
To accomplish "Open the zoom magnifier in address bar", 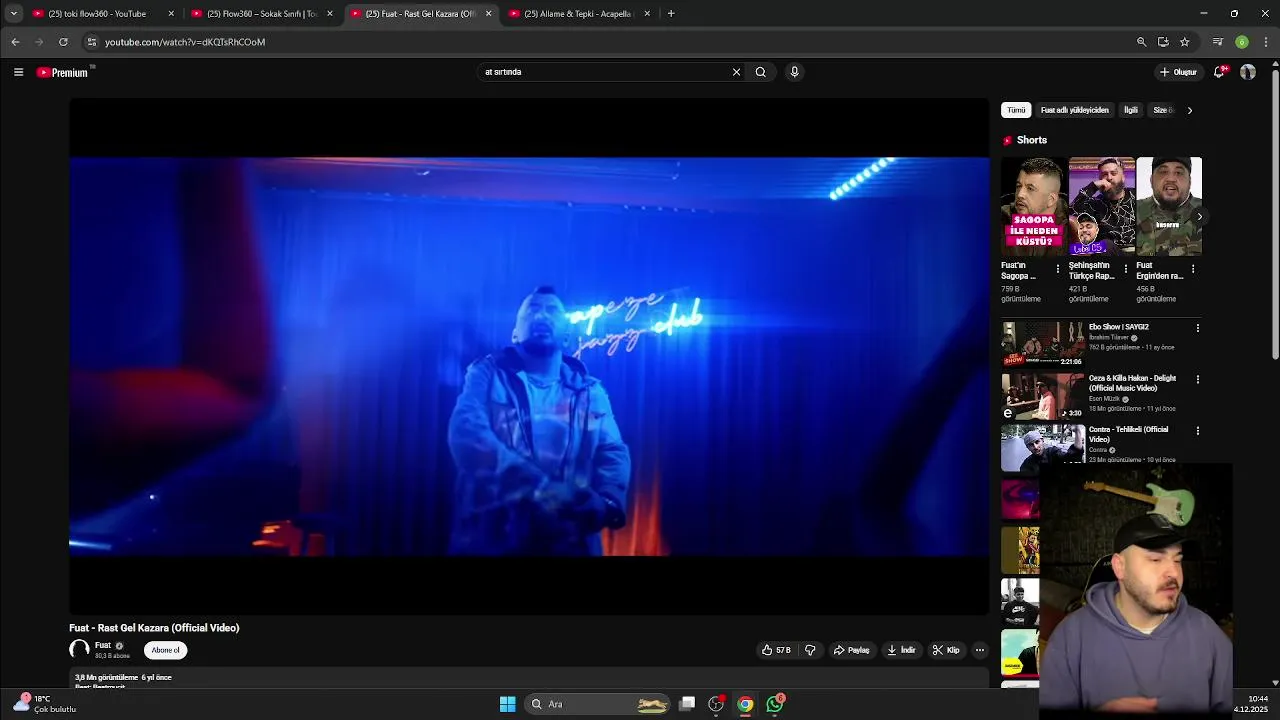I will [1141, 42].
